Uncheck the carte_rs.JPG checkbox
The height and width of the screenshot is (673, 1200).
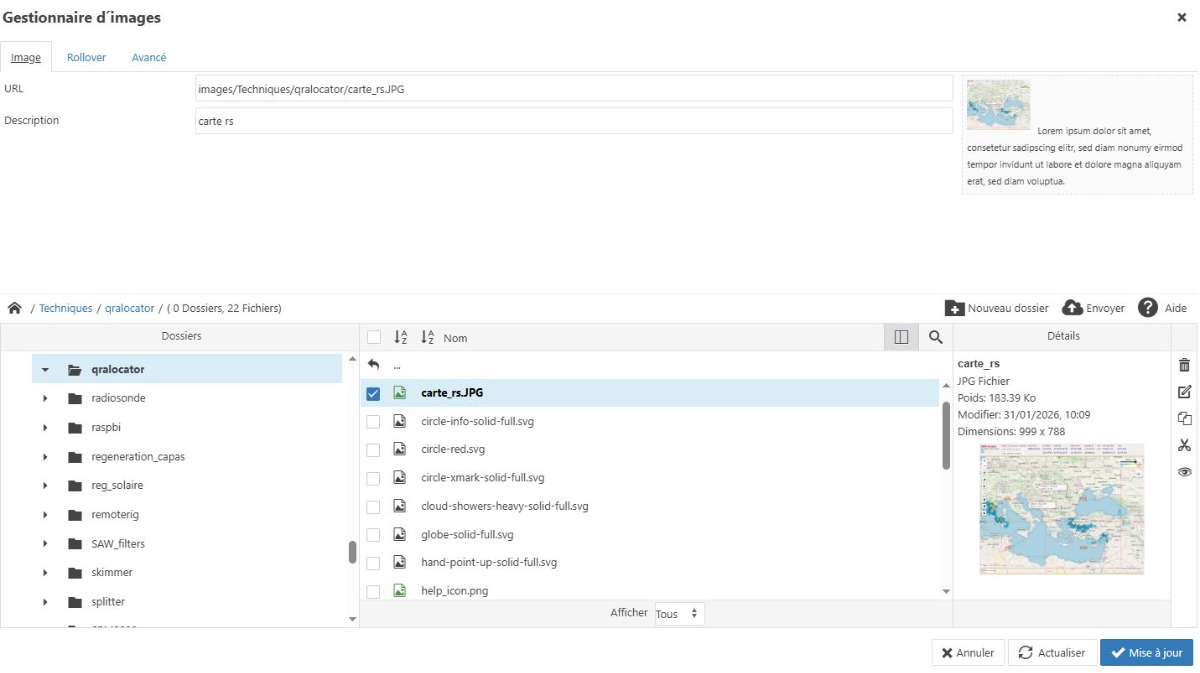(x=373, y=394)
